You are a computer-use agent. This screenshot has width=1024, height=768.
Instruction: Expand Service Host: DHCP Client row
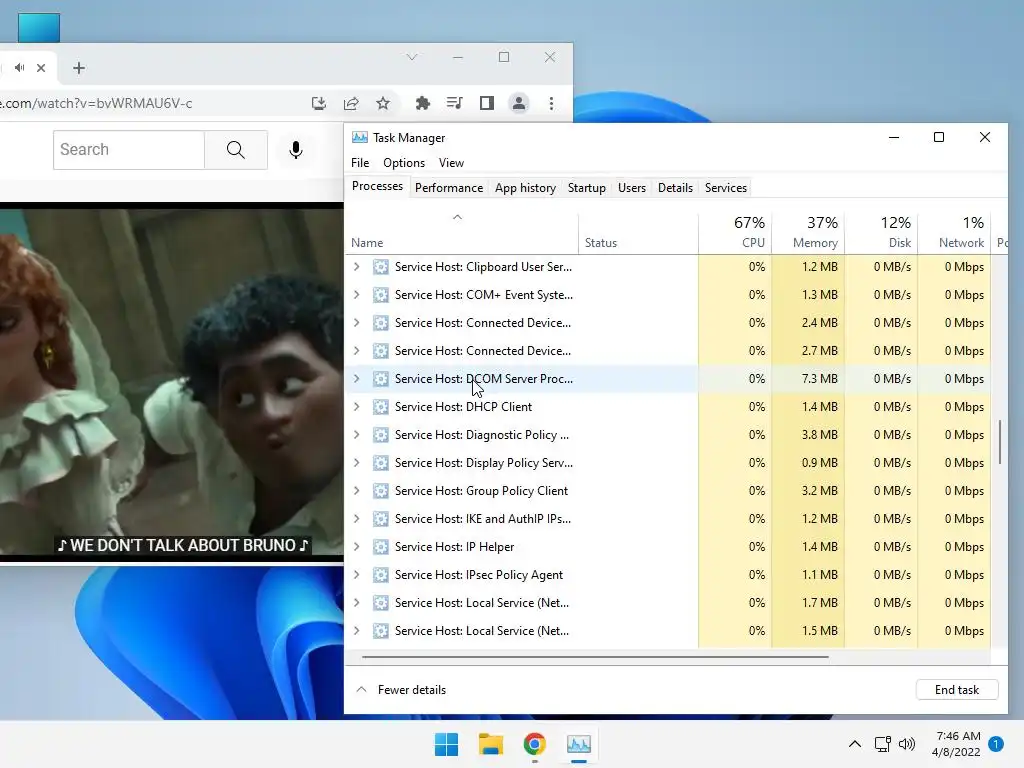click(357, 406)
